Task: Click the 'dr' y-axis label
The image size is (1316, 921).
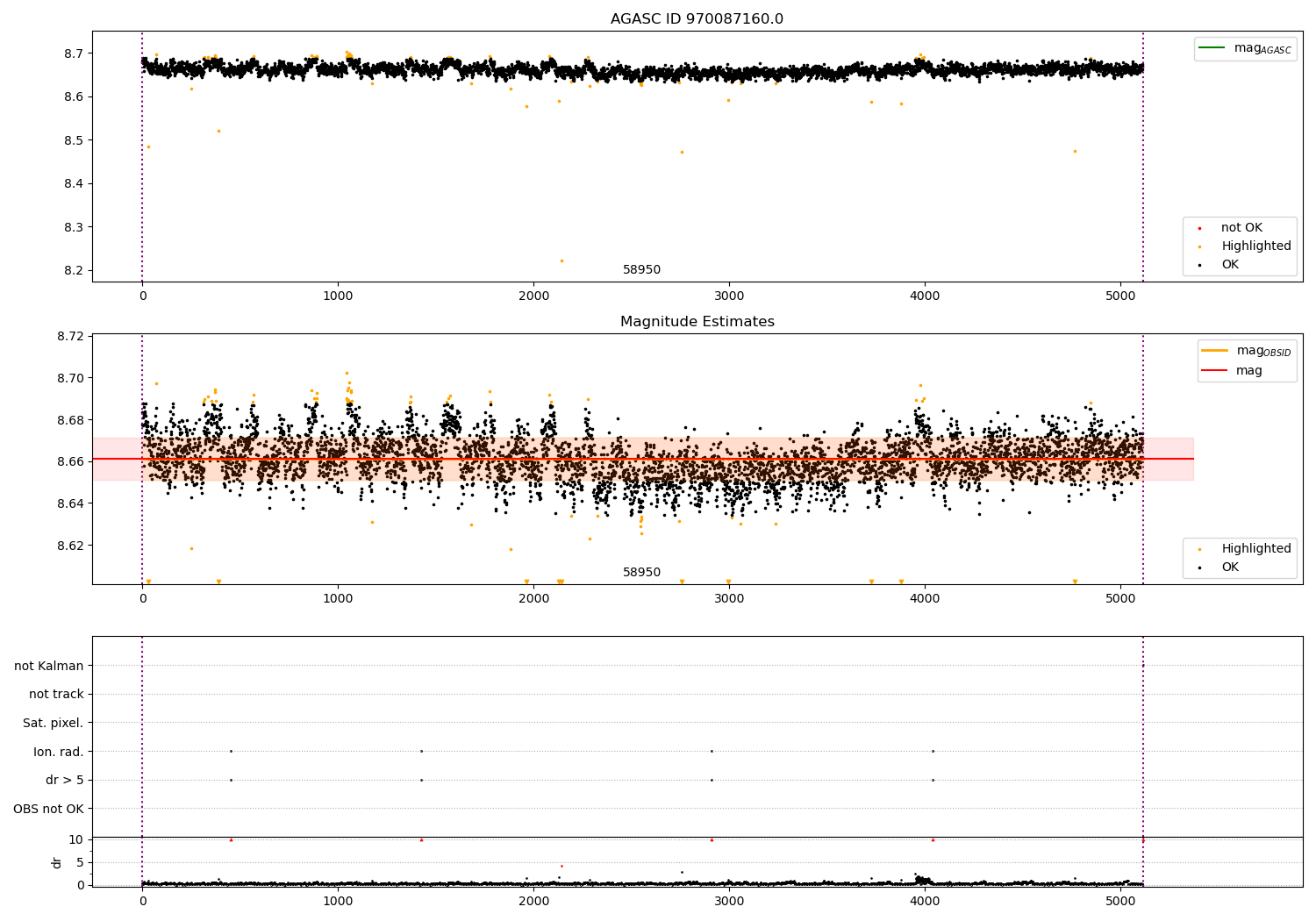Action: [x=57, y=862]
